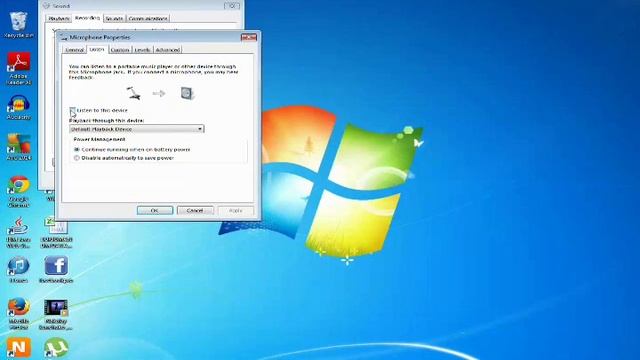Click the microphone image in Listen tab

(133, 93)
